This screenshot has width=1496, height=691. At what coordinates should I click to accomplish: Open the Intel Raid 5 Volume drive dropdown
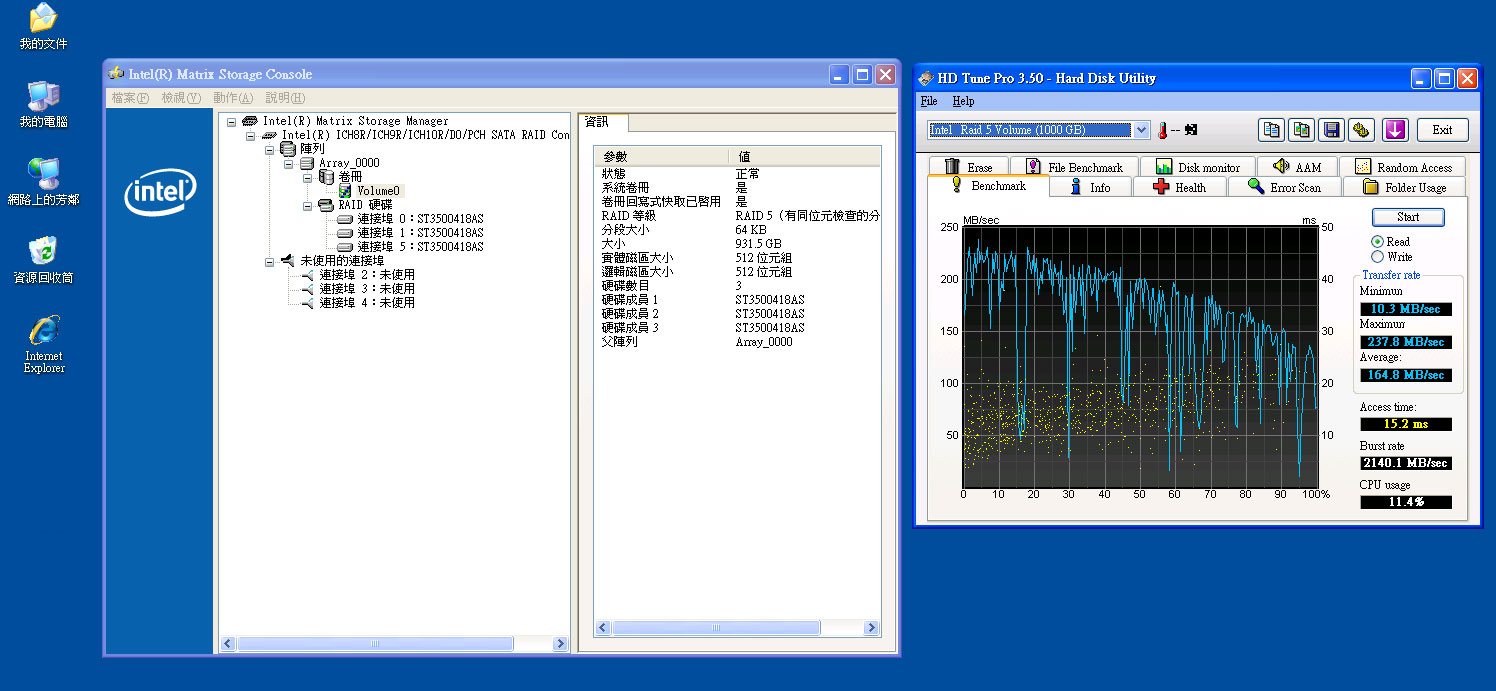(x=1142, y=130)
